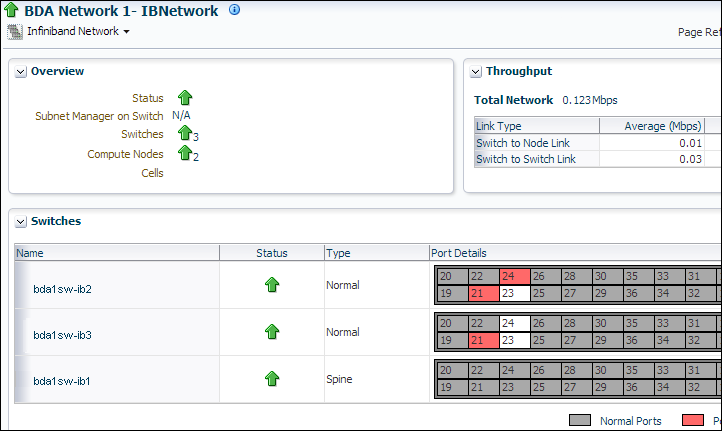
Task: Collapse the Overview section
Action: pyautogui.click(x=20, y=72)
